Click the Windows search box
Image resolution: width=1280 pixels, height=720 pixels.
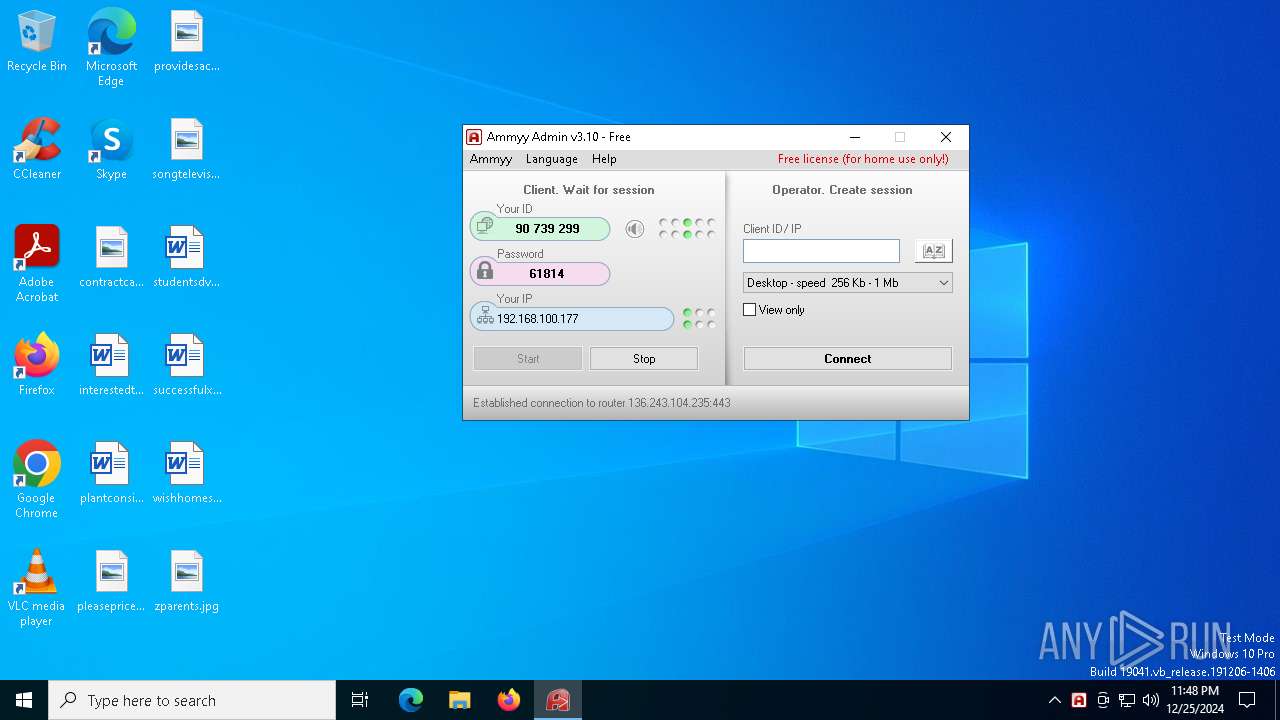(x=192, y=700)
